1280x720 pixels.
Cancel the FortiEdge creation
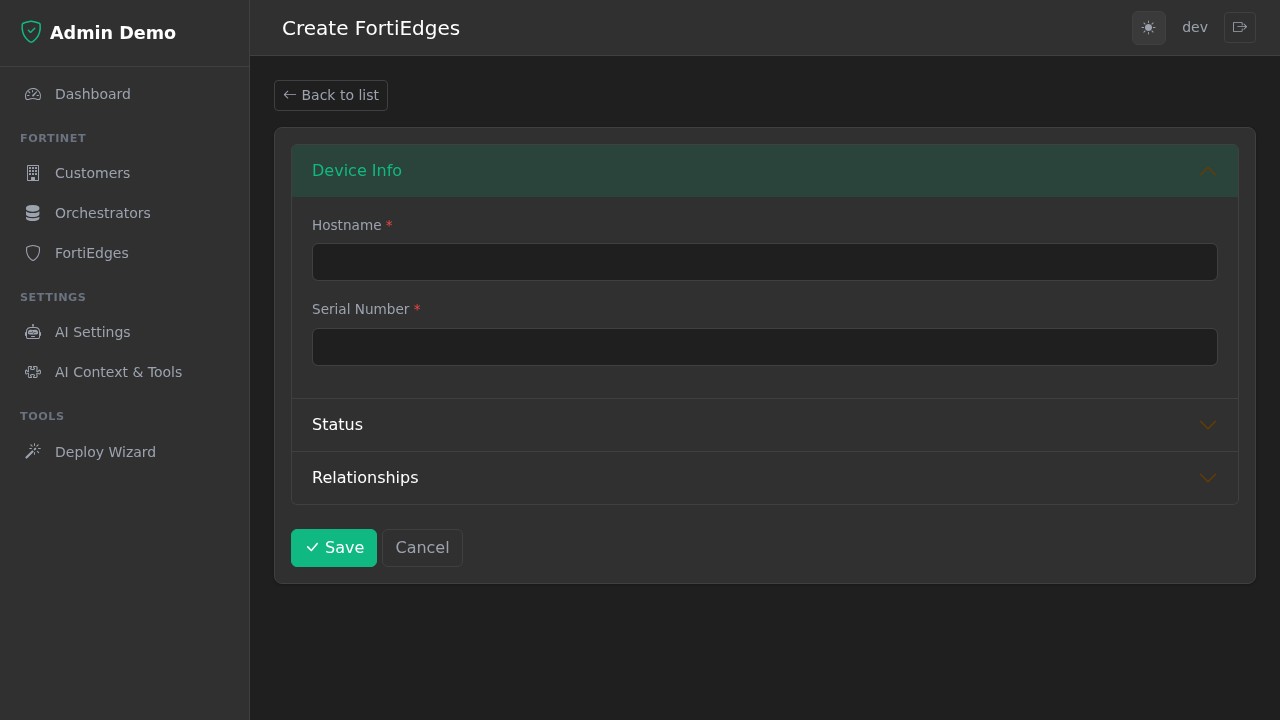coord(422,548)
